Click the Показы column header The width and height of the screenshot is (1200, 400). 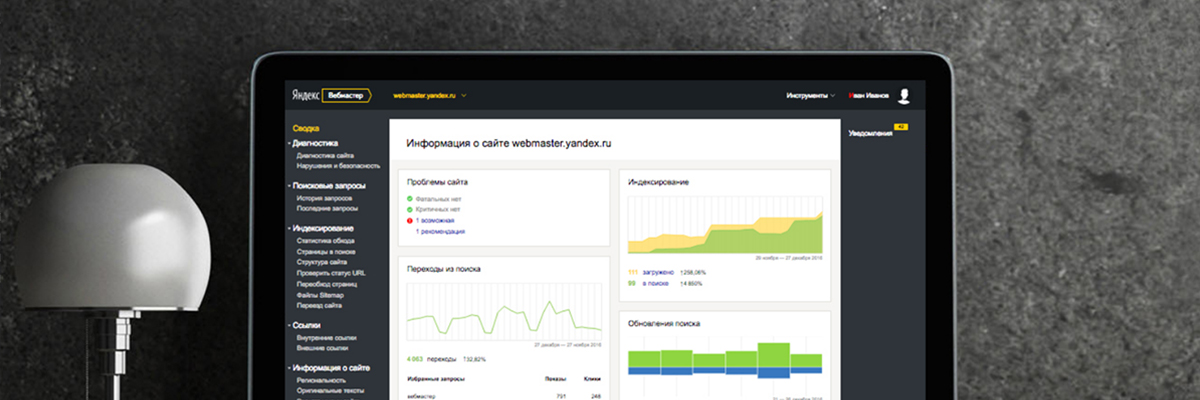click(557, 380)
